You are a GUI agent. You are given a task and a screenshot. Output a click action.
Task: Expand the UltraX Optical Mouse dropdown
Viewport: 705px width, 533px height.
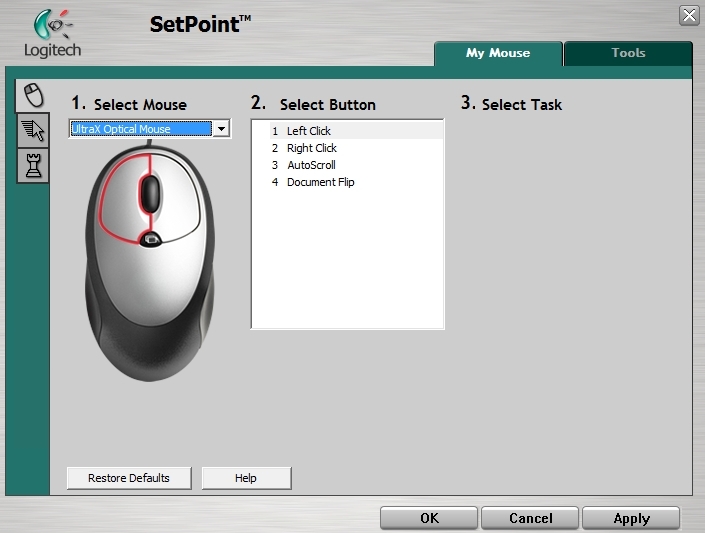click(221, 129)
